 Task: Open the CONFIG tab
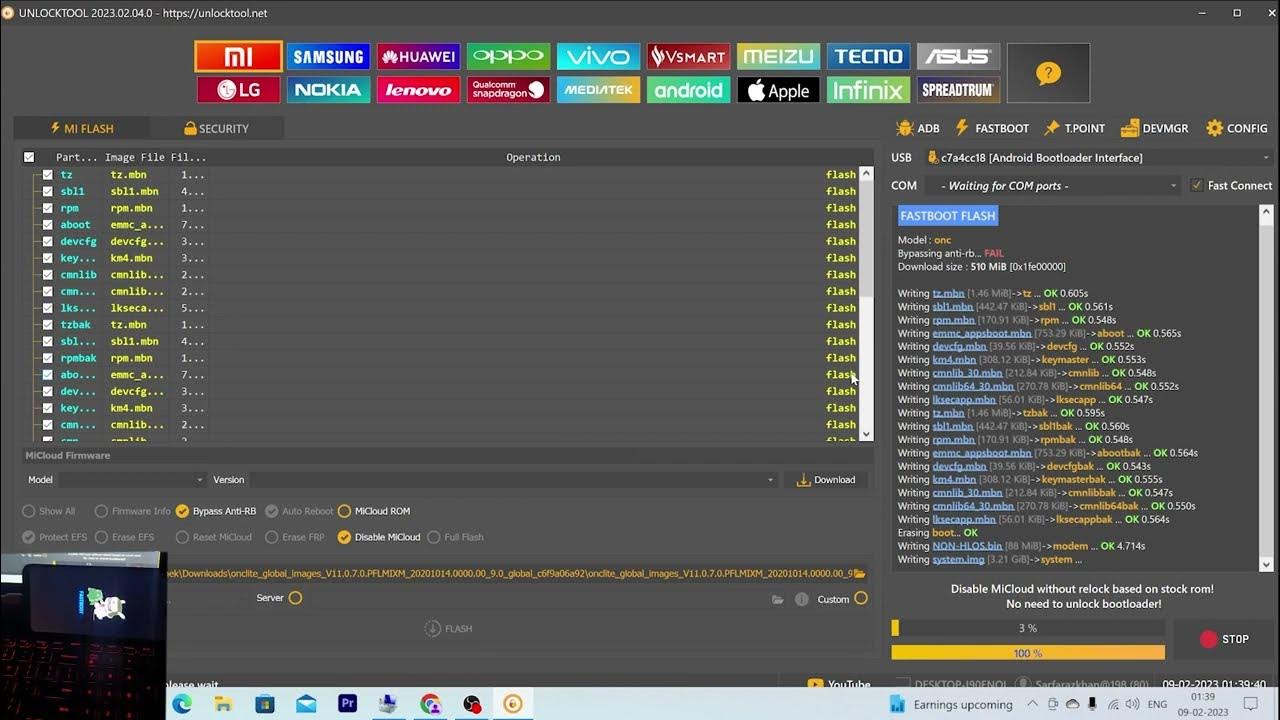point(1237,128)
